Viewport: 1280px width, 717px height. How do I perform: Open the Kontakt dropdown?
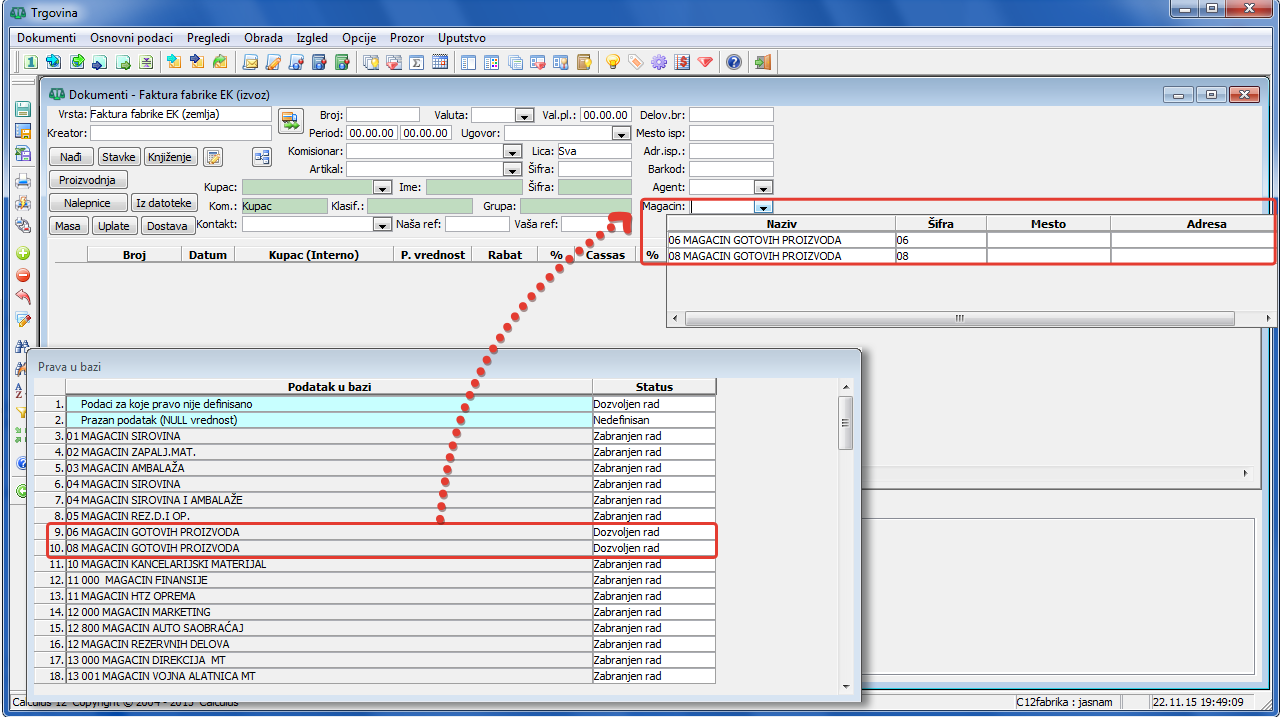click(381, 225)
